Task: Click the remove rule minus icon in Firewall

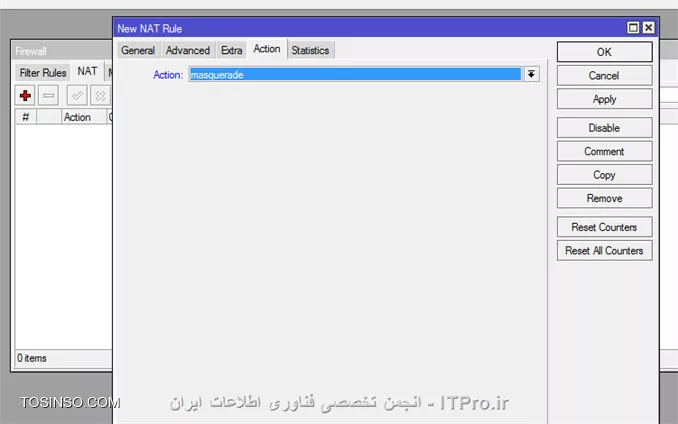Action: point(48,95)
